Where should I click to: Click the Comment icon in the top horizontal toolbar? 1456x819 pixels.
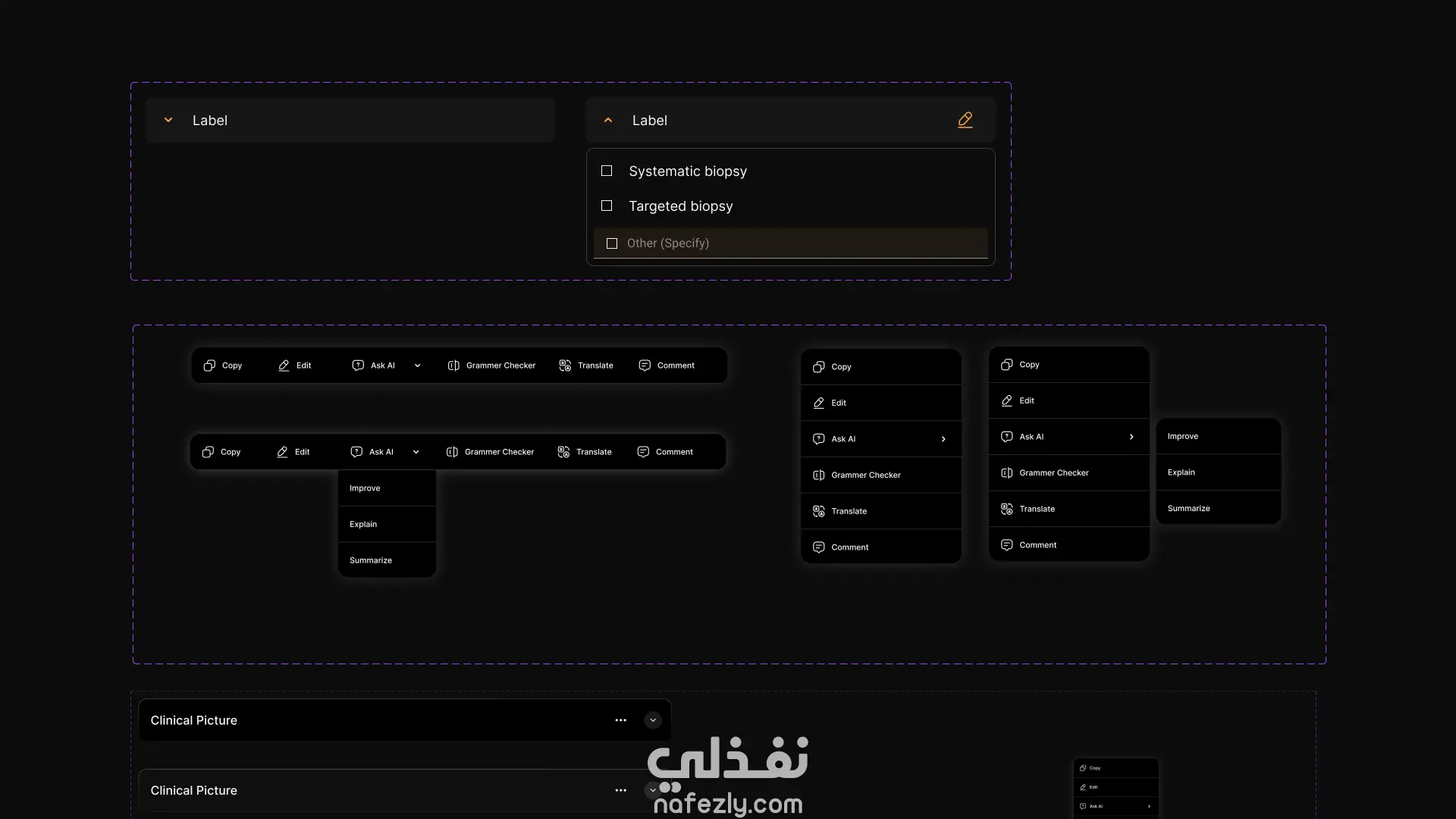point(645,366)
